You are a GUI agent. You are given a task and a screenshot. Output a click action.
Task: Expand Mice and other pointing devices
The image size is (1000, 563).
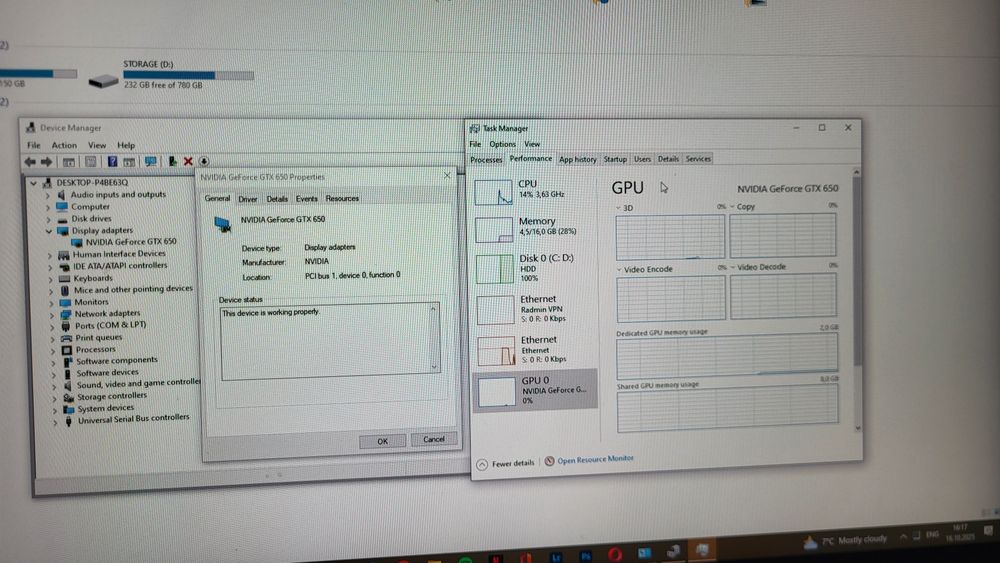(x=51, y=291)
